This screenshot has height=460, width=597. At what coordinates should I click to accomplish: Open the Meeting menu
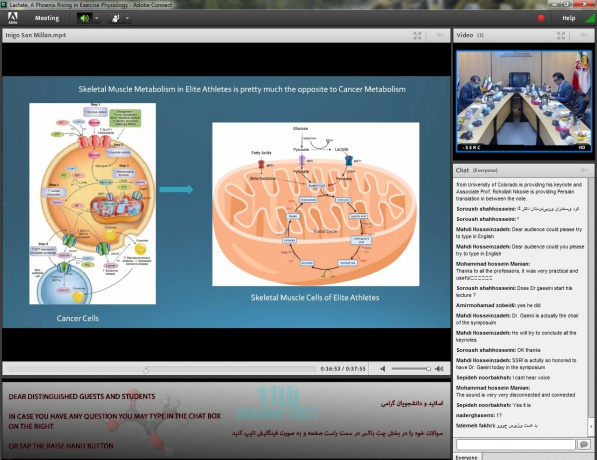click(x=47, y=18)
